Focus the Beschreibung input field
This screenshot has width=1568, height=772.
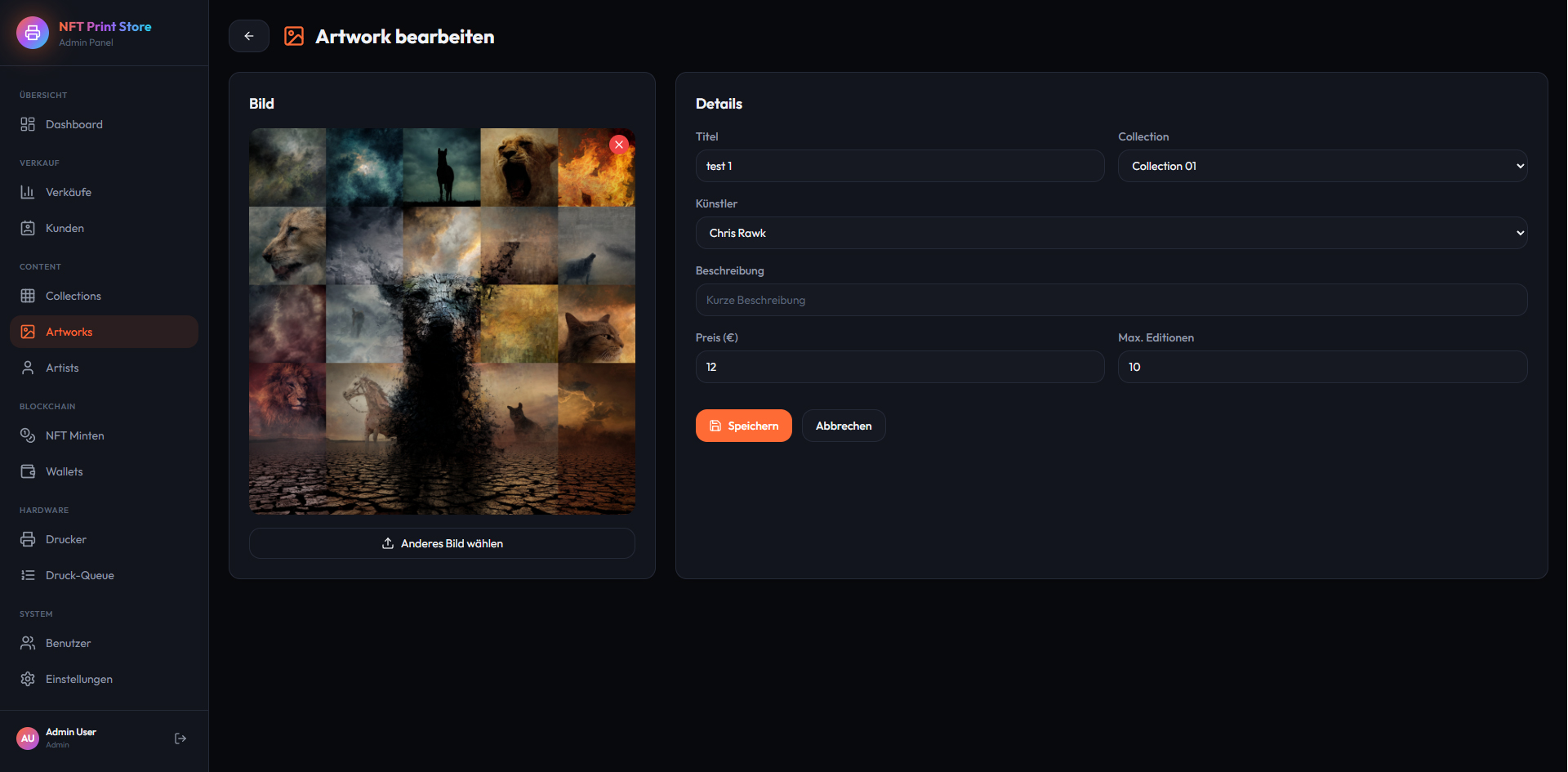coord(1111,300)
